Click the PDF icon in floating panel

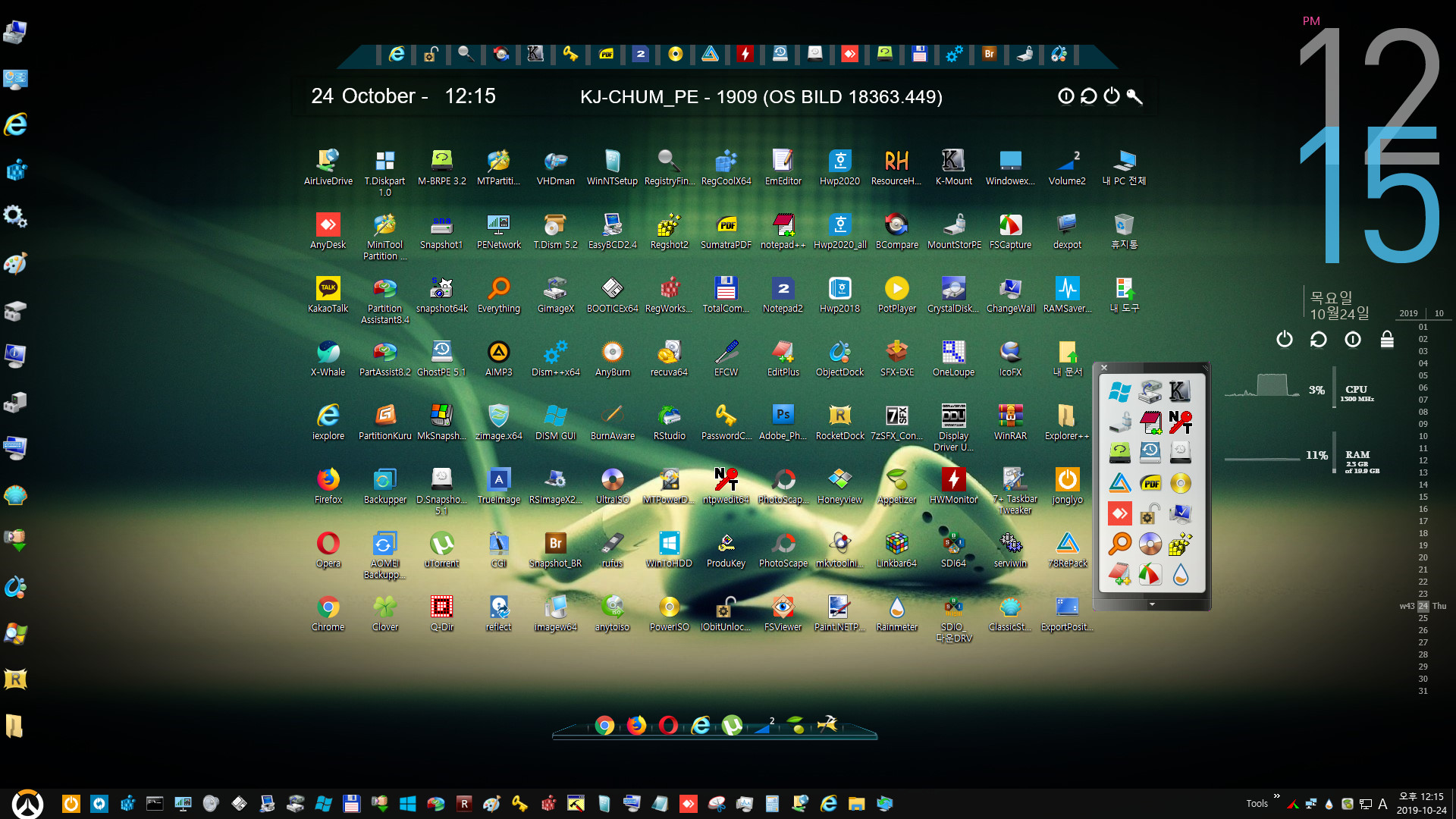point(1150,482)
